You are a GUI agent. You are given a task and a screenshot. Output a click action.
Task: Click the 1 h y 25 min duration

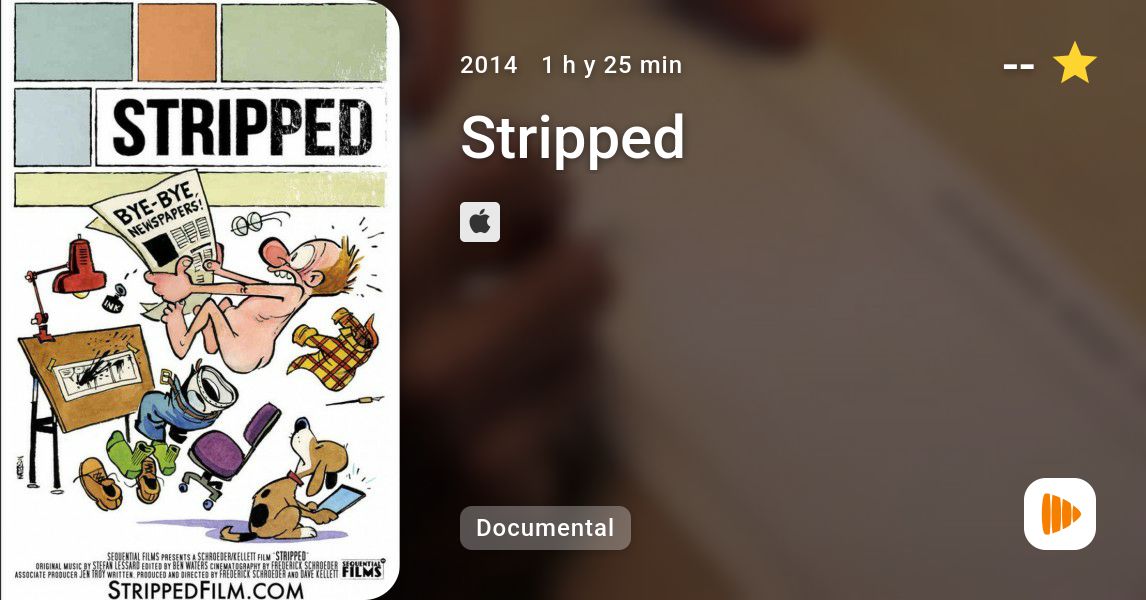pos(612,65)
